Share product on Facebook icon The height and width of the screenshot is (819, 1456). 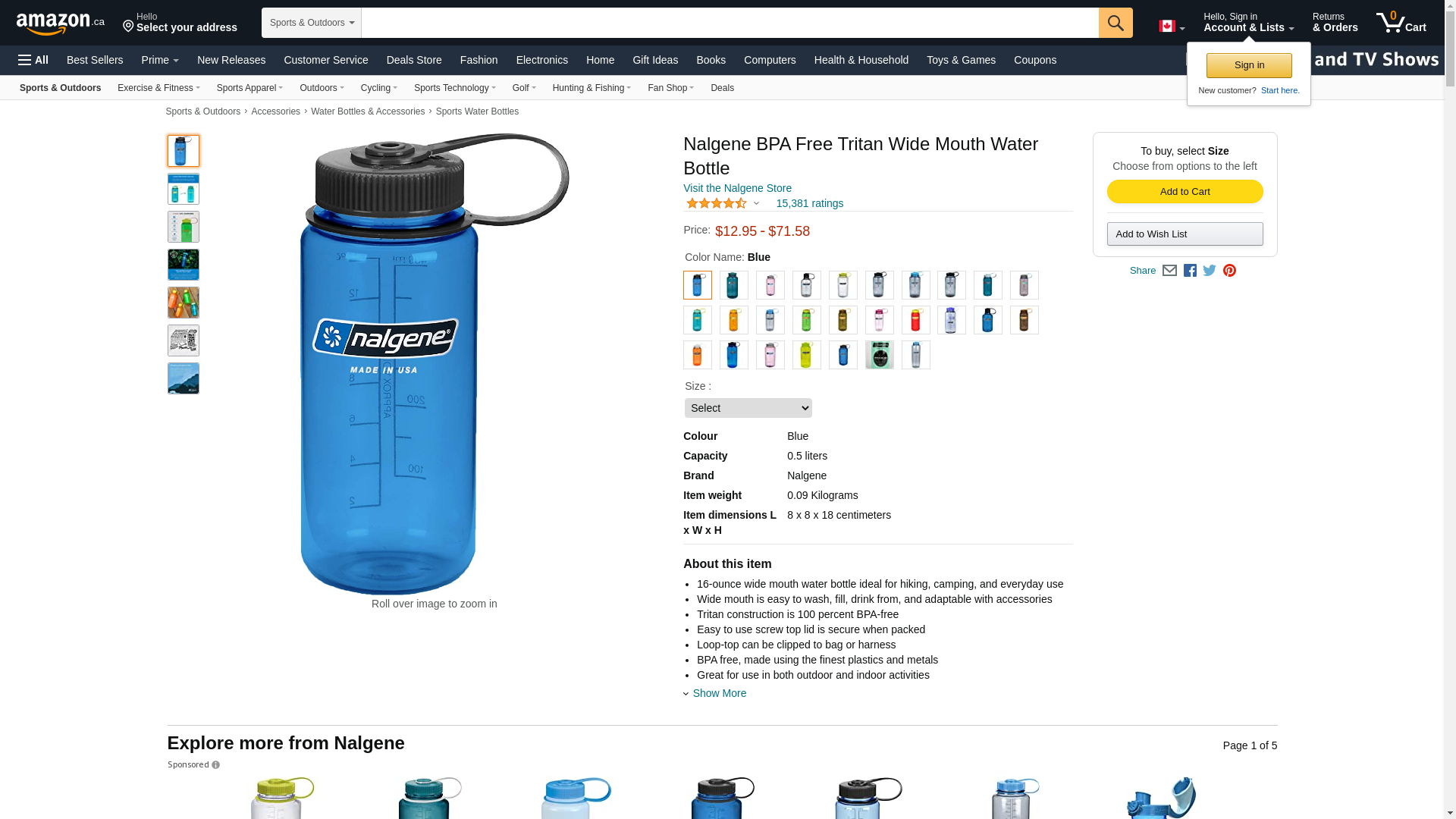pyautogui.click(x=1190, y=271)
